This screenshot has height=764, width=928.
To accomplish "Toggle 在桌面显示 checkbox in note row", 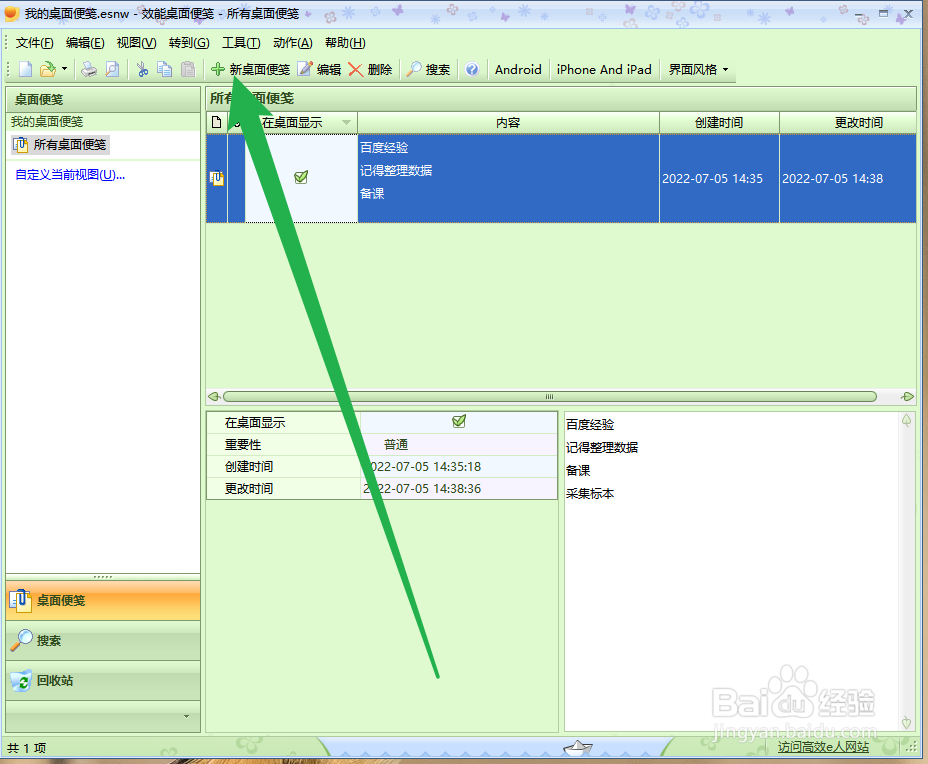I will (301, 177).
